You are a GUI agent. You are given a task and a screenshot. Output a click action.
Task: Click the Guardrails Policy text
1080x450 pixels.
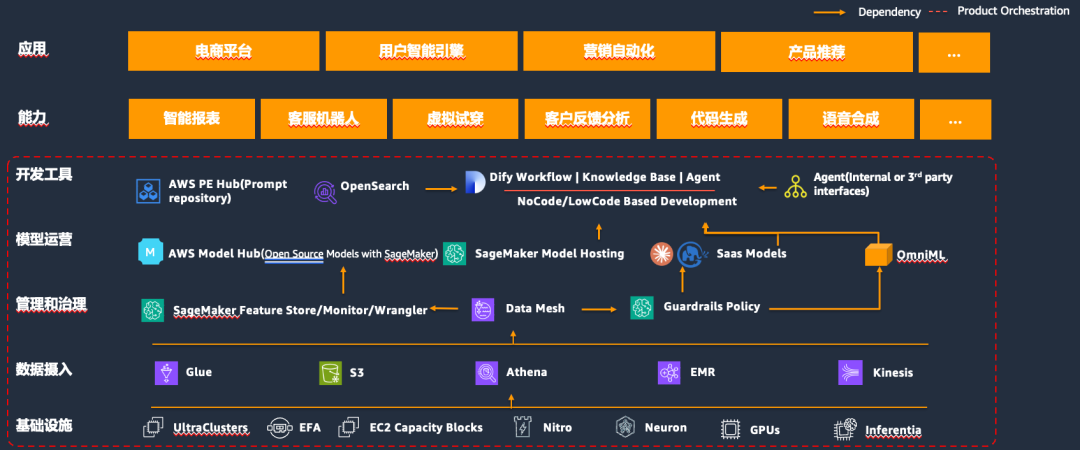point(712,306)
